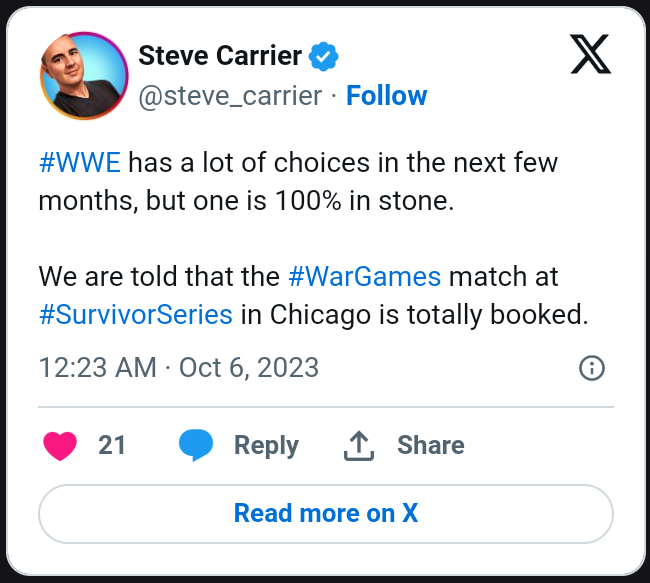650x583 pixels.
Task: Open Steve Carrier's profile picture
Action: click(x=84, y=75)
